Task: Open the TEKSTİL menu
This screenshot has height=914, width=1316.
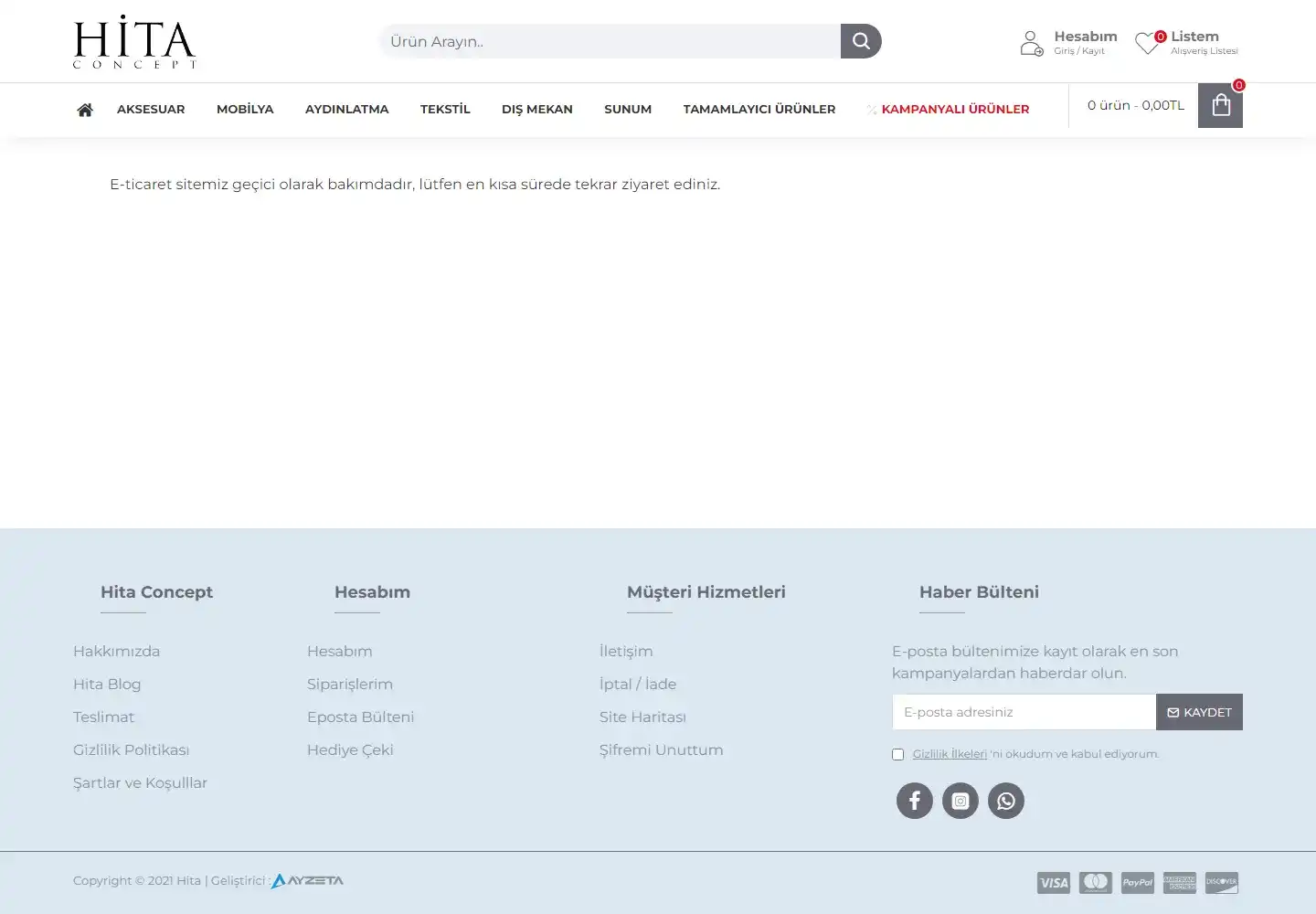Action: (445, 109)
